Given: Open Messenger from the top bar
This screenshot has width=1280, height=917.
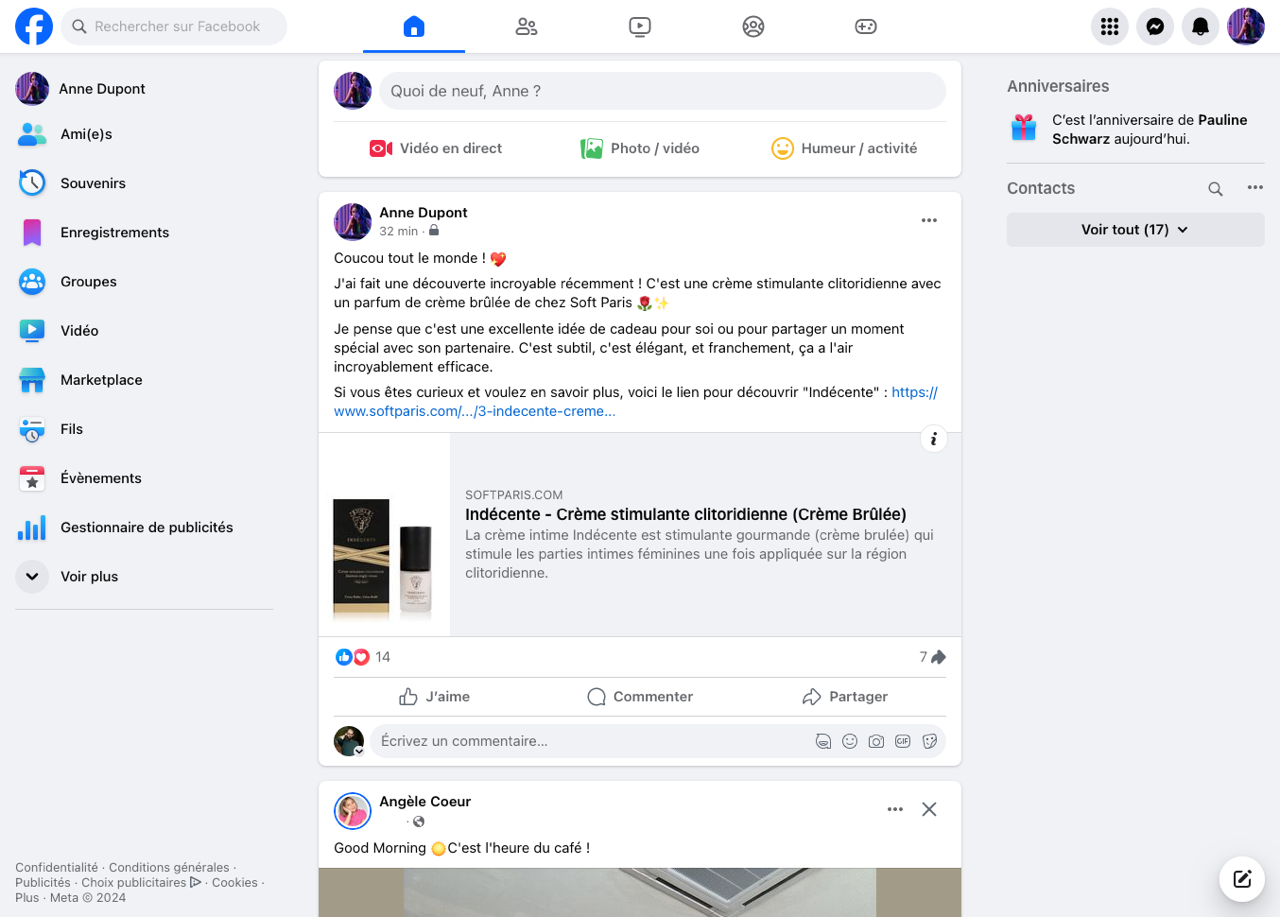Looking at the screenshot, I should [x=1154, y=27].
